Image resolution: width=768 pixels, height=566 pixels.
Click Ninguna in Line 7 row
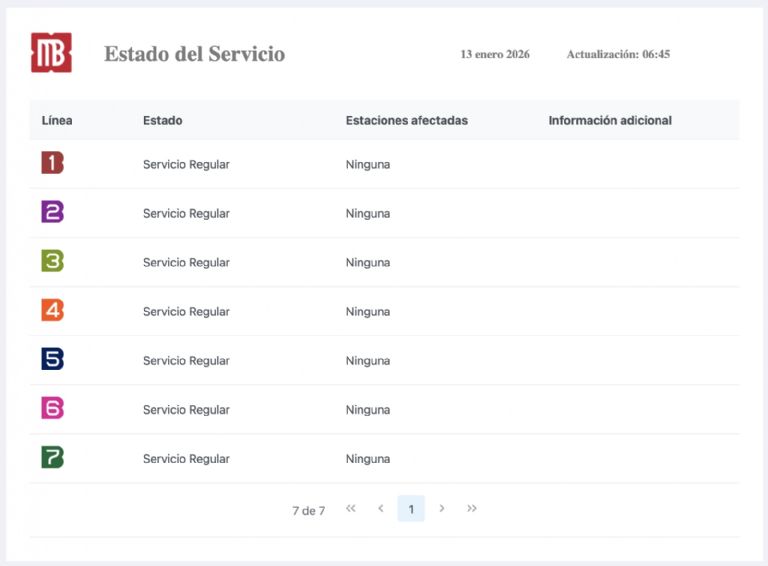click(x=368, y=459)
